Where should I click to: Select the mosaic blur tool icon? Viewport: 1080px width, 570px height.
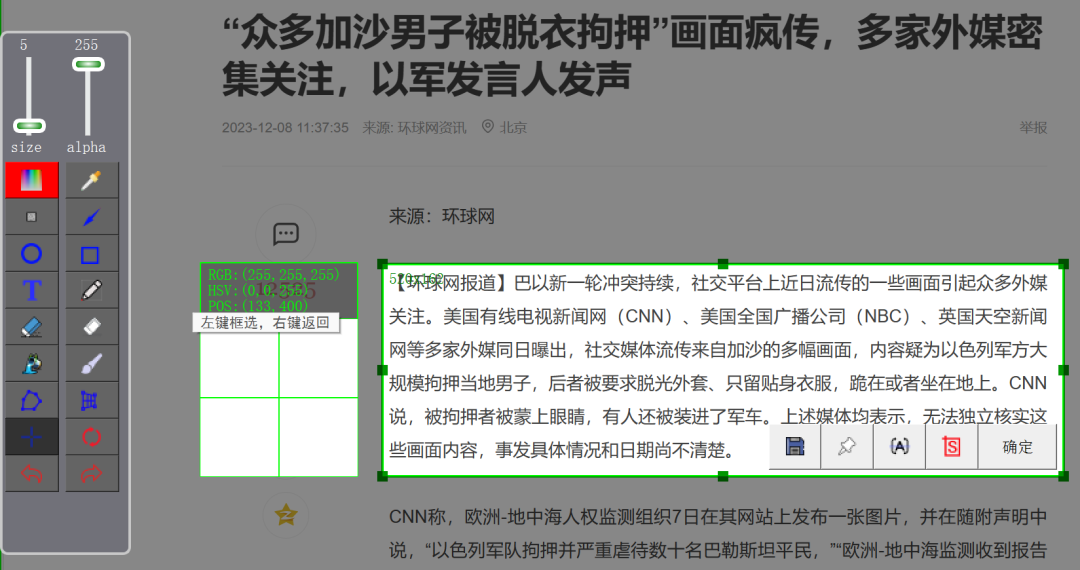[32, 363]
